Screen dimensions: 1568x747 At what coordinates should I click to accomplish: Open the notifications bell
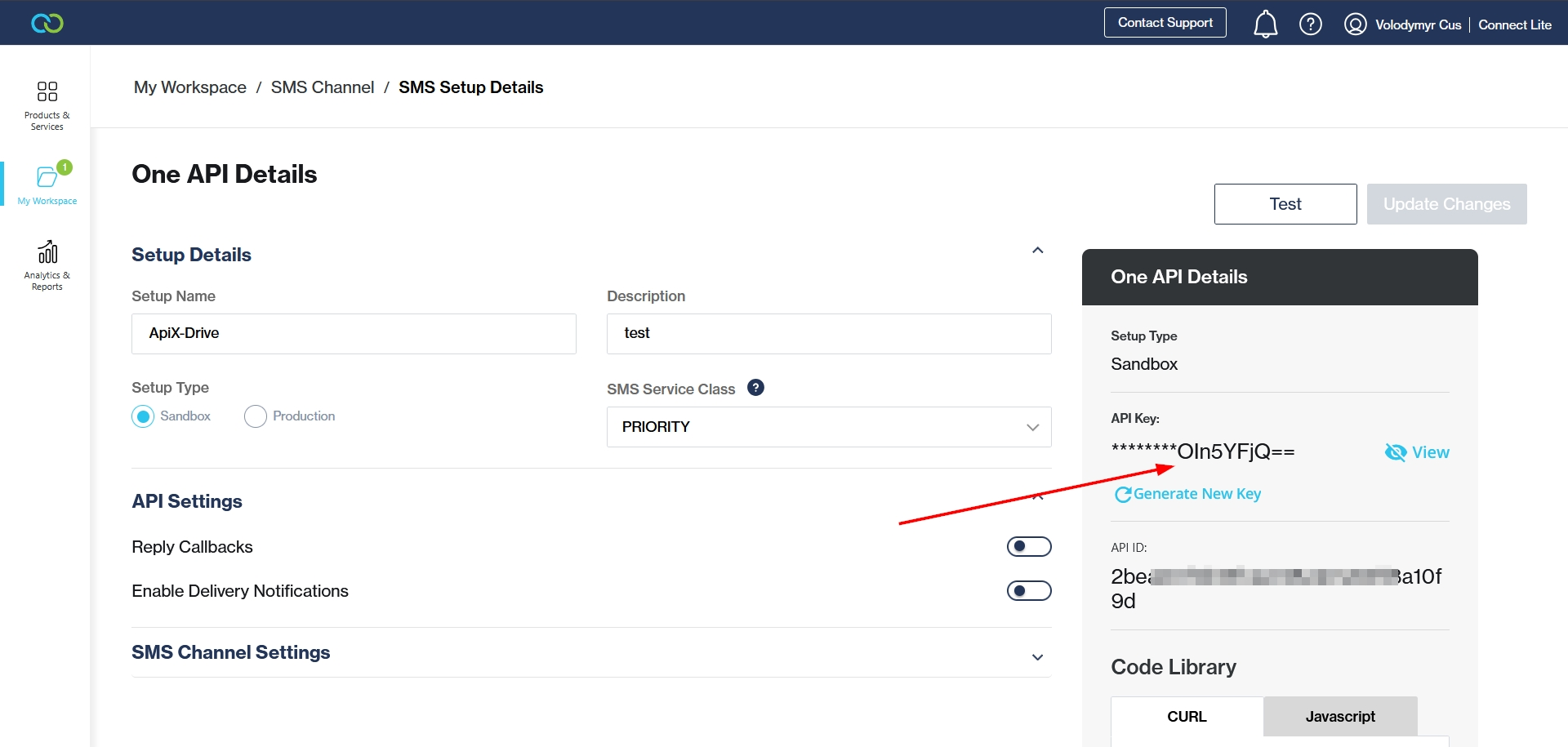coord(1265,24)
